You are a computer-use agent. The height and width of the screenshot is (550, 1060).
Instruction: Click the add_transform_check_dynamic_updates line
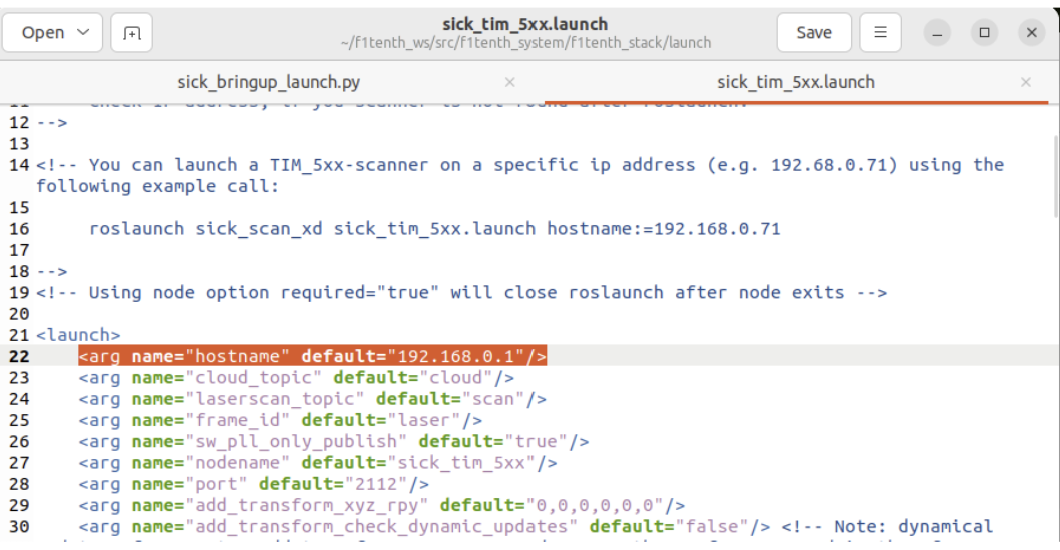point(535,526)
